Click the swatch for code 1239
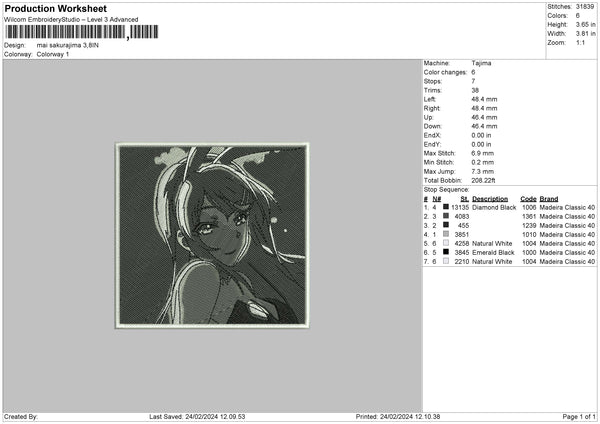This screenshot has width=600, height=424. click(x=445, y=225)
